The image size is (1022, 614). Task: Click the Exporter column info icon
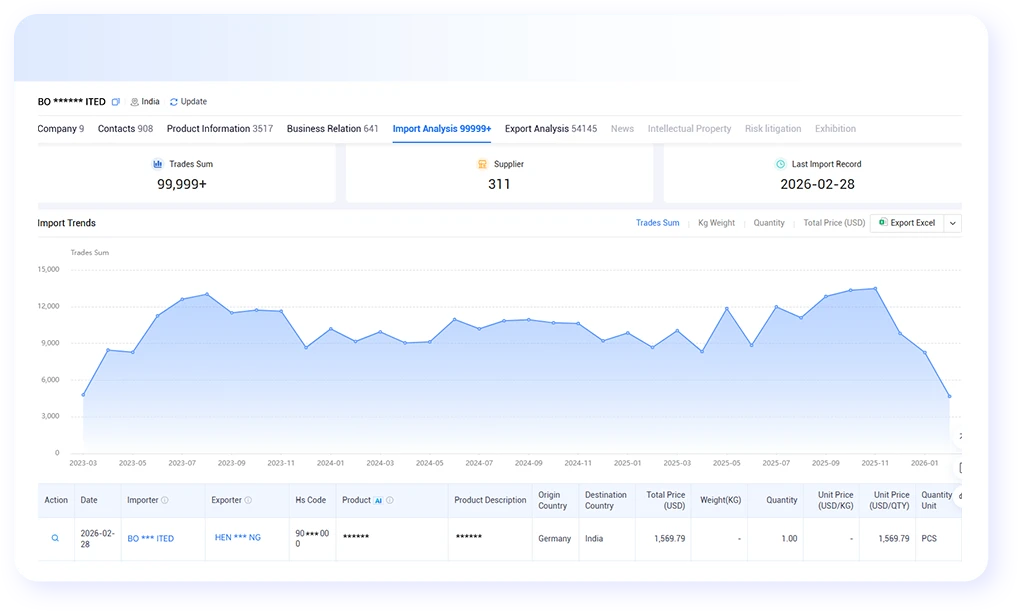[248, 500]
